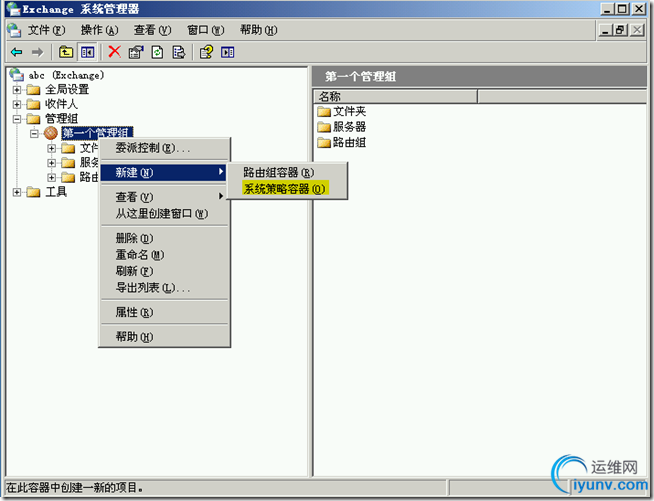Select abc (Exchange) root node
Image resolution: width=654 pixels, height=501 pixels.
66,75
